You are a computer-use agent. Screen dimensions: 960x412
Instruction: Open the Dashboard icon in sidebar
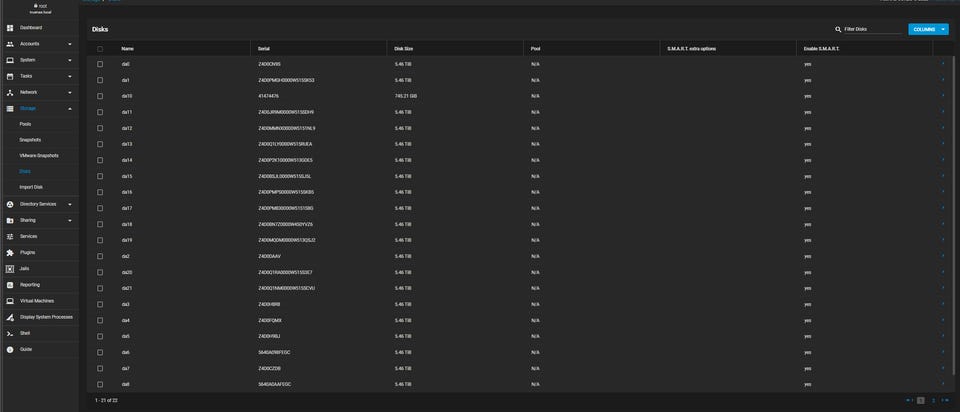10,28
